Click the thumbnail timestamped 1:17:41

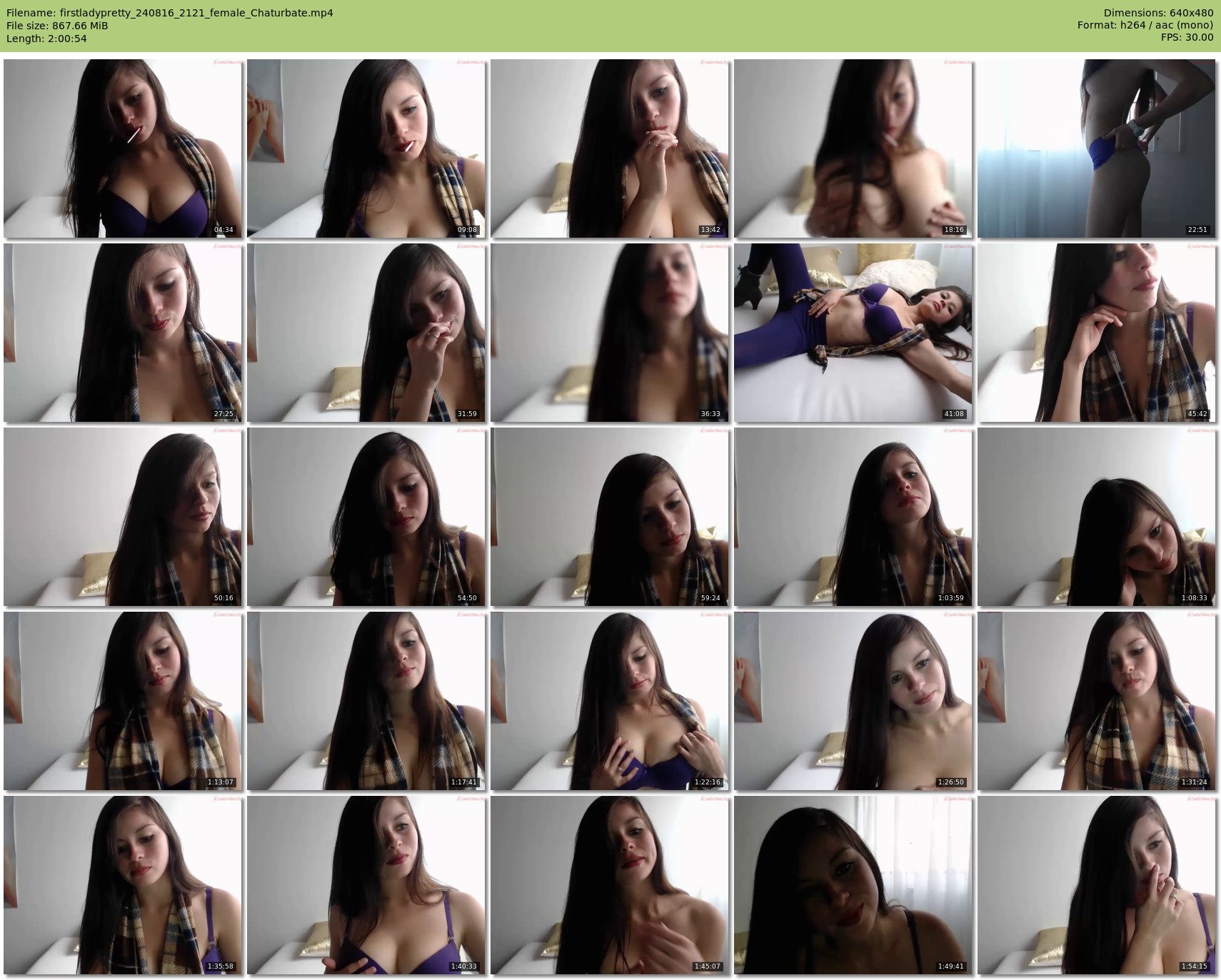click(366, 701)
